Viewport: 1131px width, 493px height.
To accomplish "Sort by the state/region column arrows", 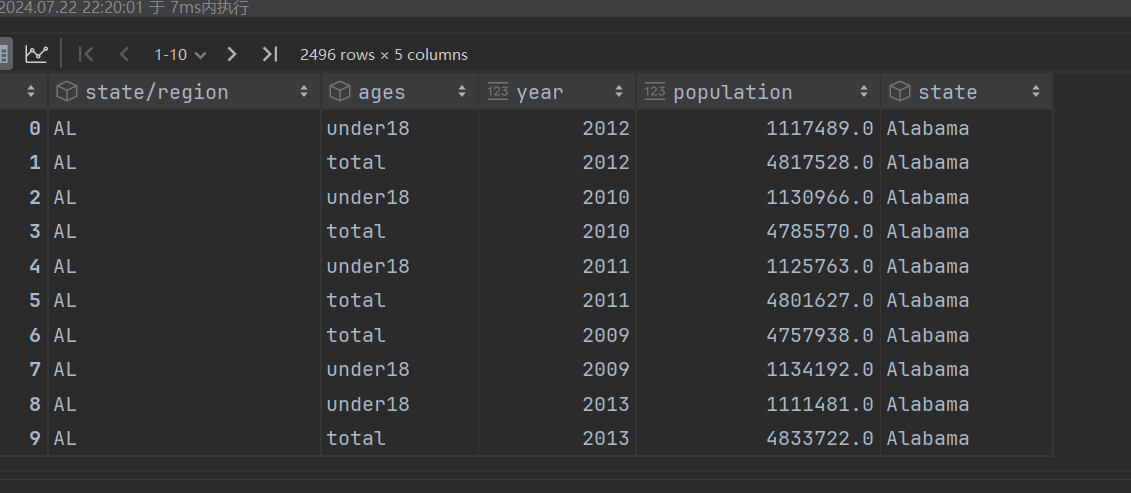I will [304, 92].
